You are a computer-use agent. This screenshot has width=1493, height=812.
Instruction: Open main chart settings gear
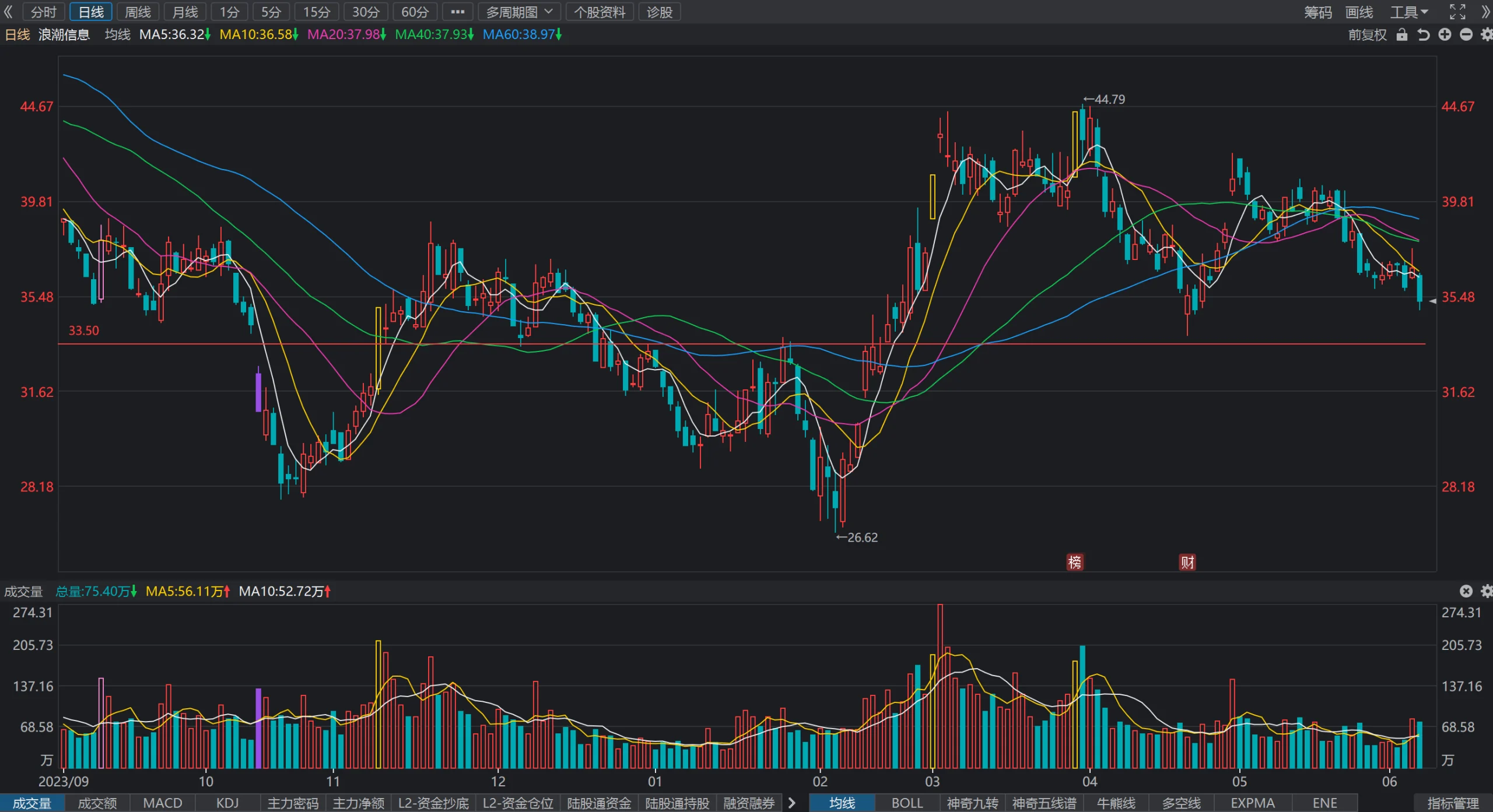[1487, 35]
